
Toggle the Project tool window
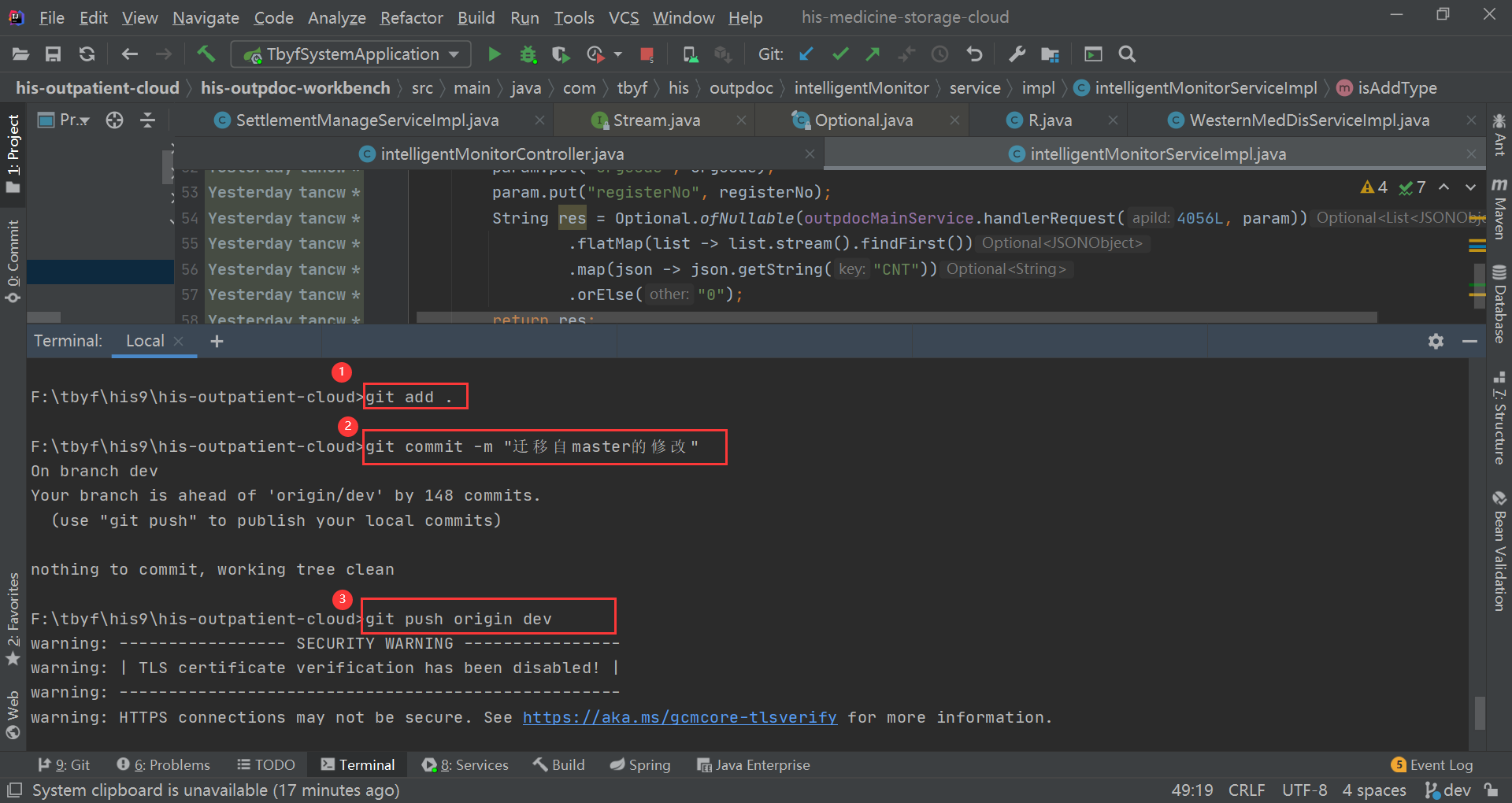click(x=13, y=148)
